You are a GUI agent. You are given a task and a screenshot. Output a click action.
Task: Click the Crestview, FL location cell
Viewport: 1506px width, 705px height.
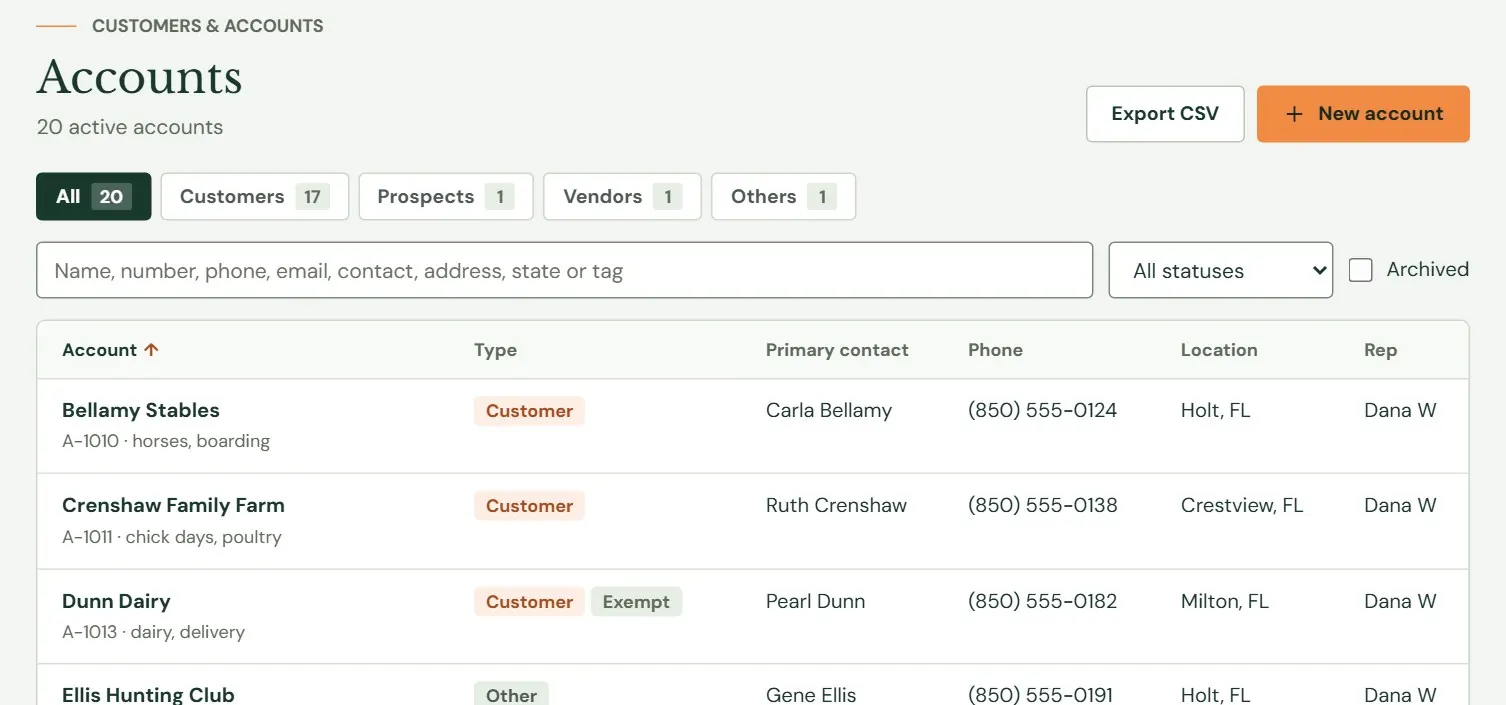[1242, 505]
